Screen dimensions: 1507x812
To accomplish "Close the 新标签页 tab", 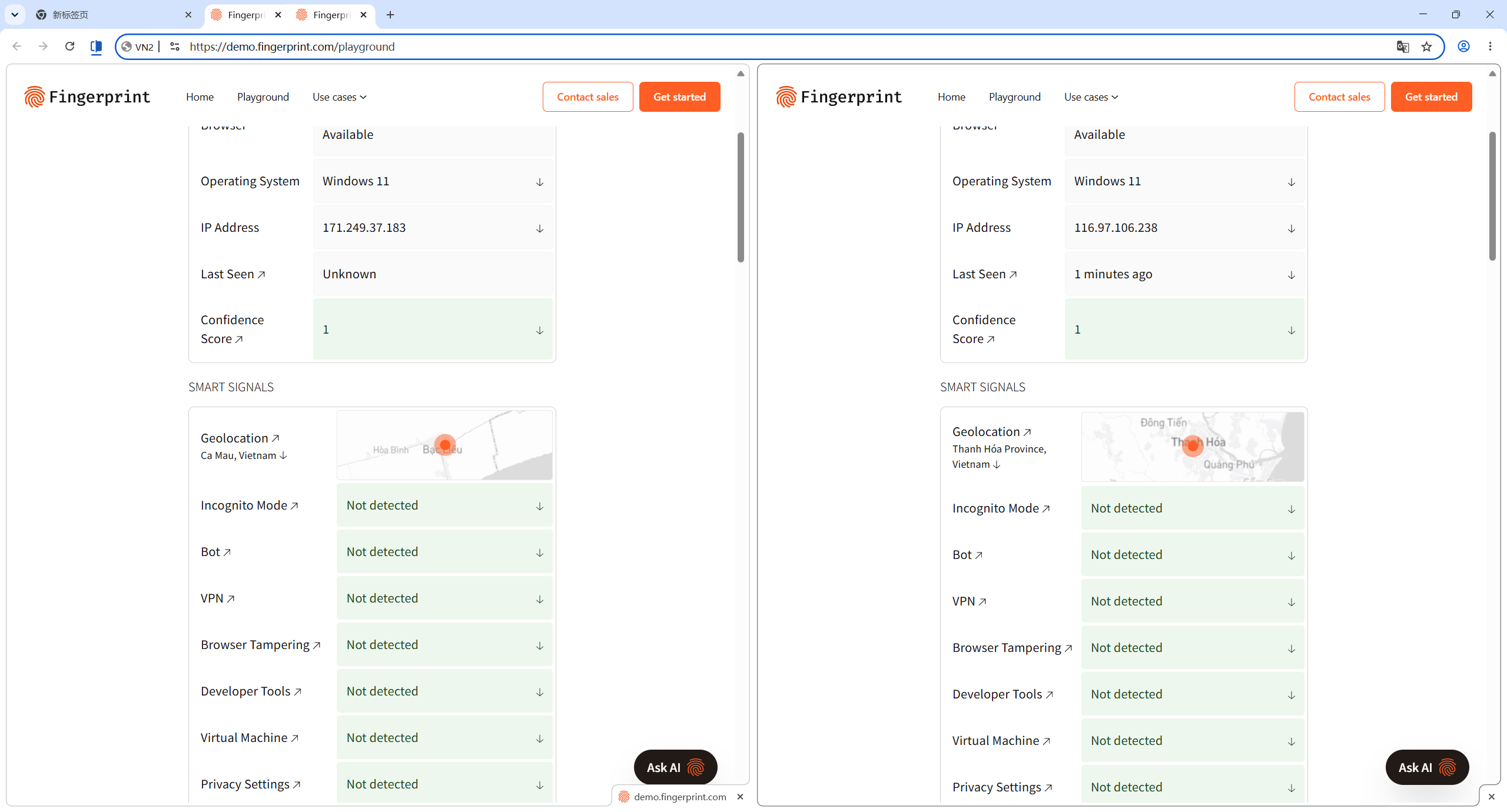I will 188,15.
